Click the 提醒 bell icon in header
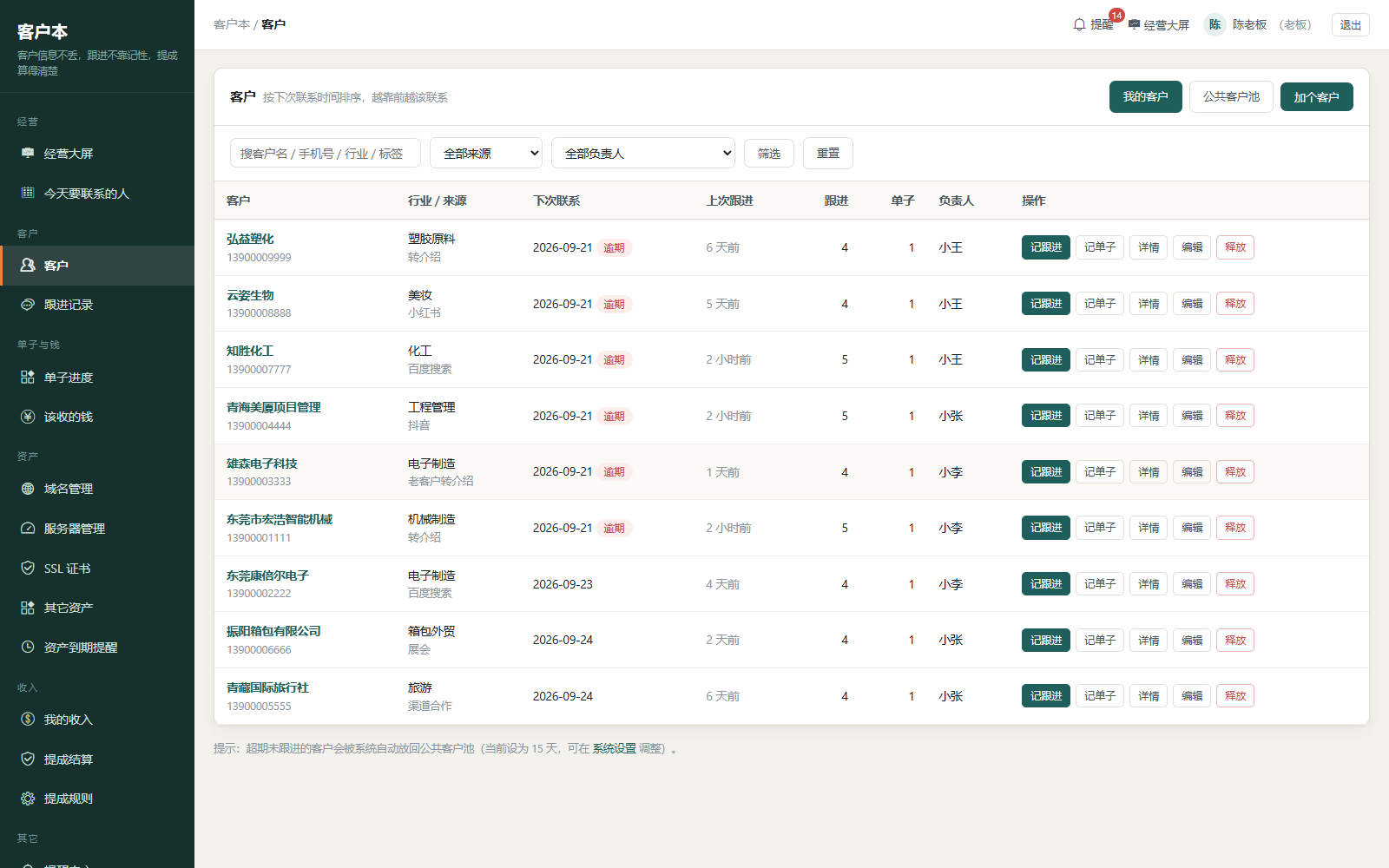 tap(1079, 24)
